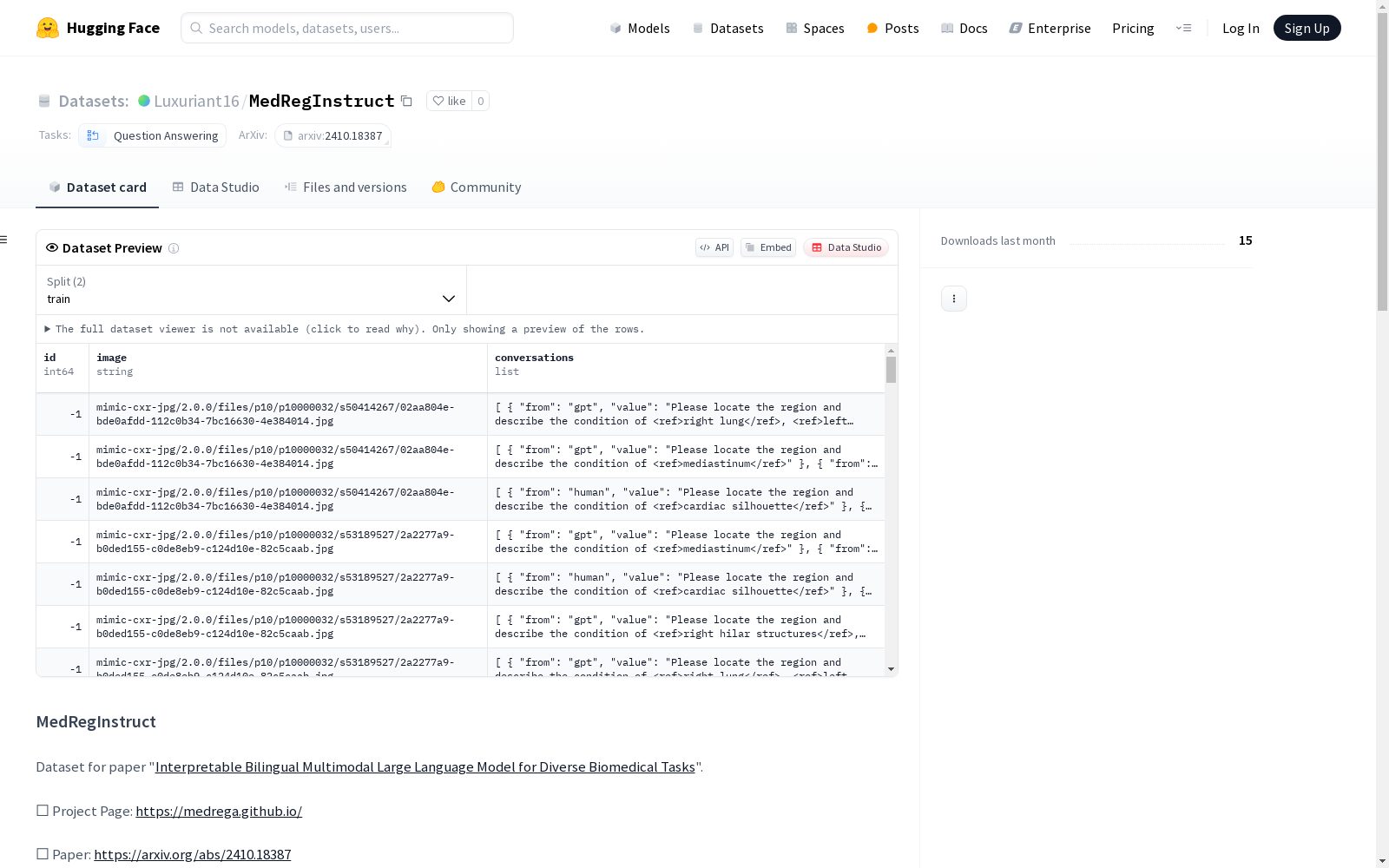Open the Models page
The image size is (1389, 868).
coord(640,28)
